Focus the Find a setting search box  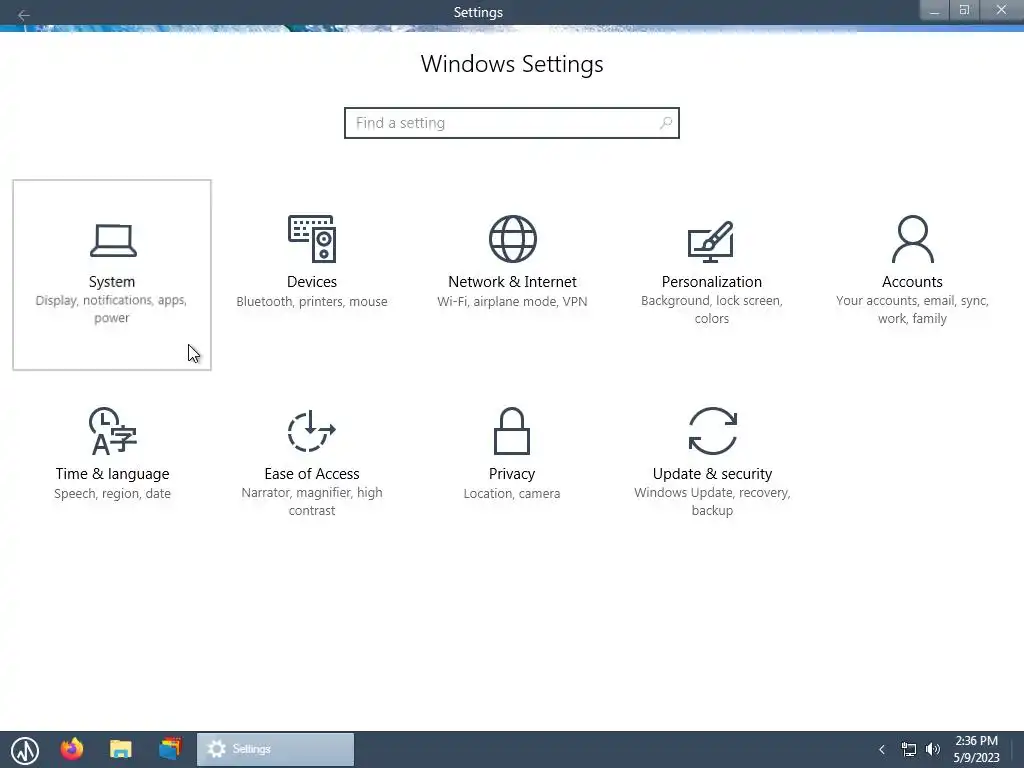click(512, 123)
